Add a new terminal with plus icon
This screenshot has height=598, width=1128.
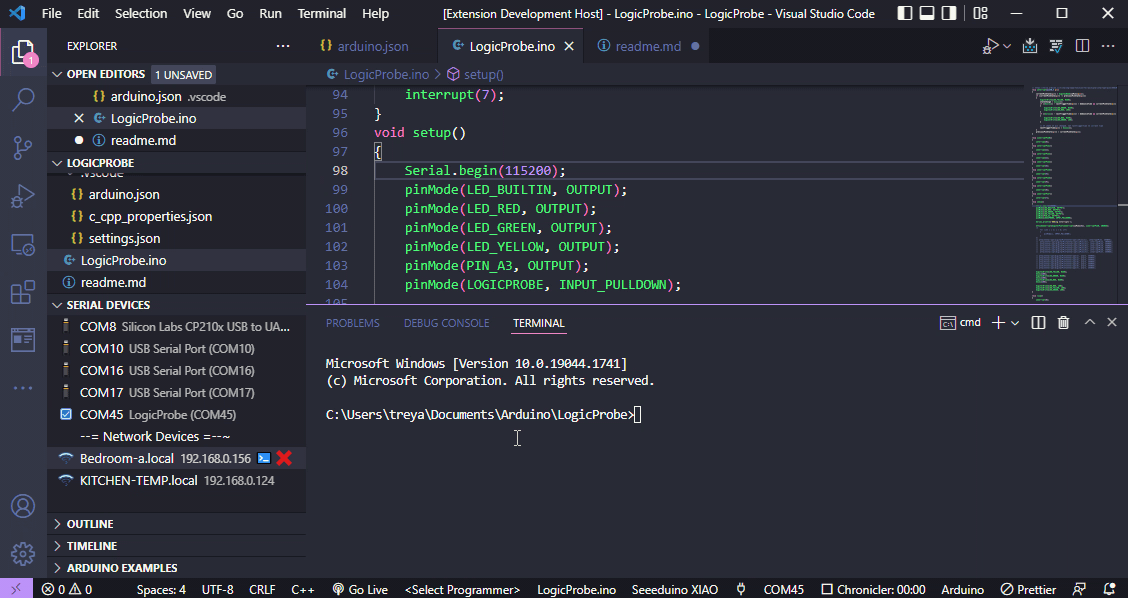(998, 322)
